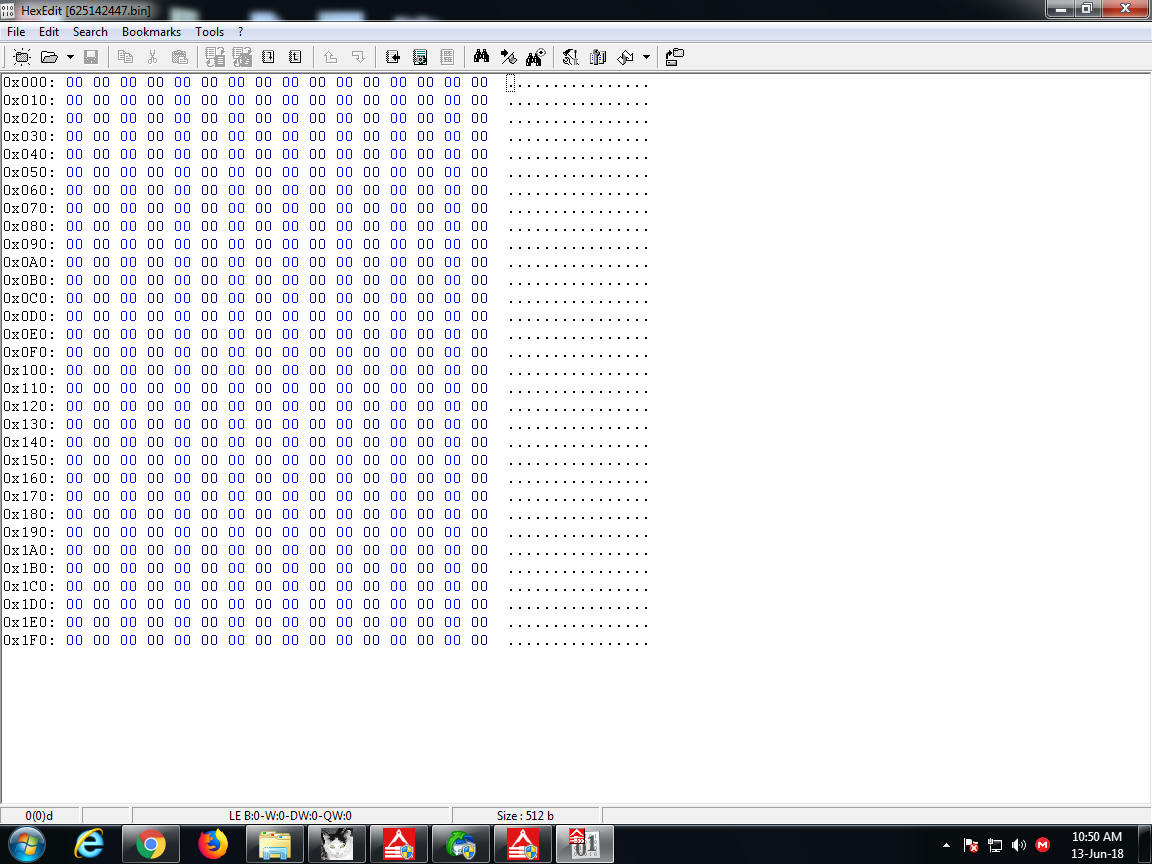Viewport: 1152px width, 864px height.
Task: Launch Internet Explorer from the taskbar
Action: coord(89,844)
